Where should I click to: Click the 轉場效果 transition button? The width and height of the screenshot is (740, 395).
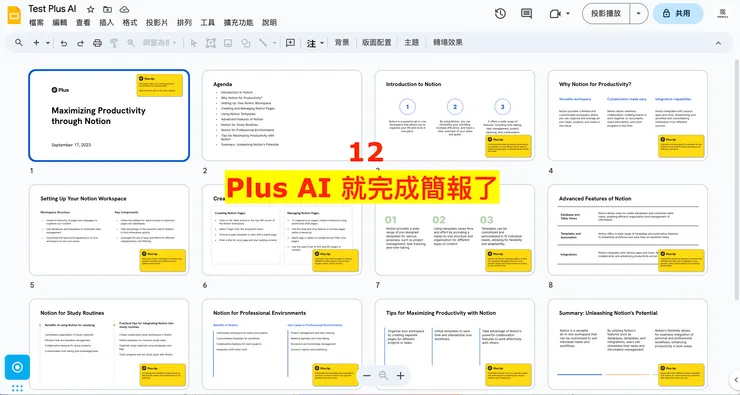click(448, 42)
